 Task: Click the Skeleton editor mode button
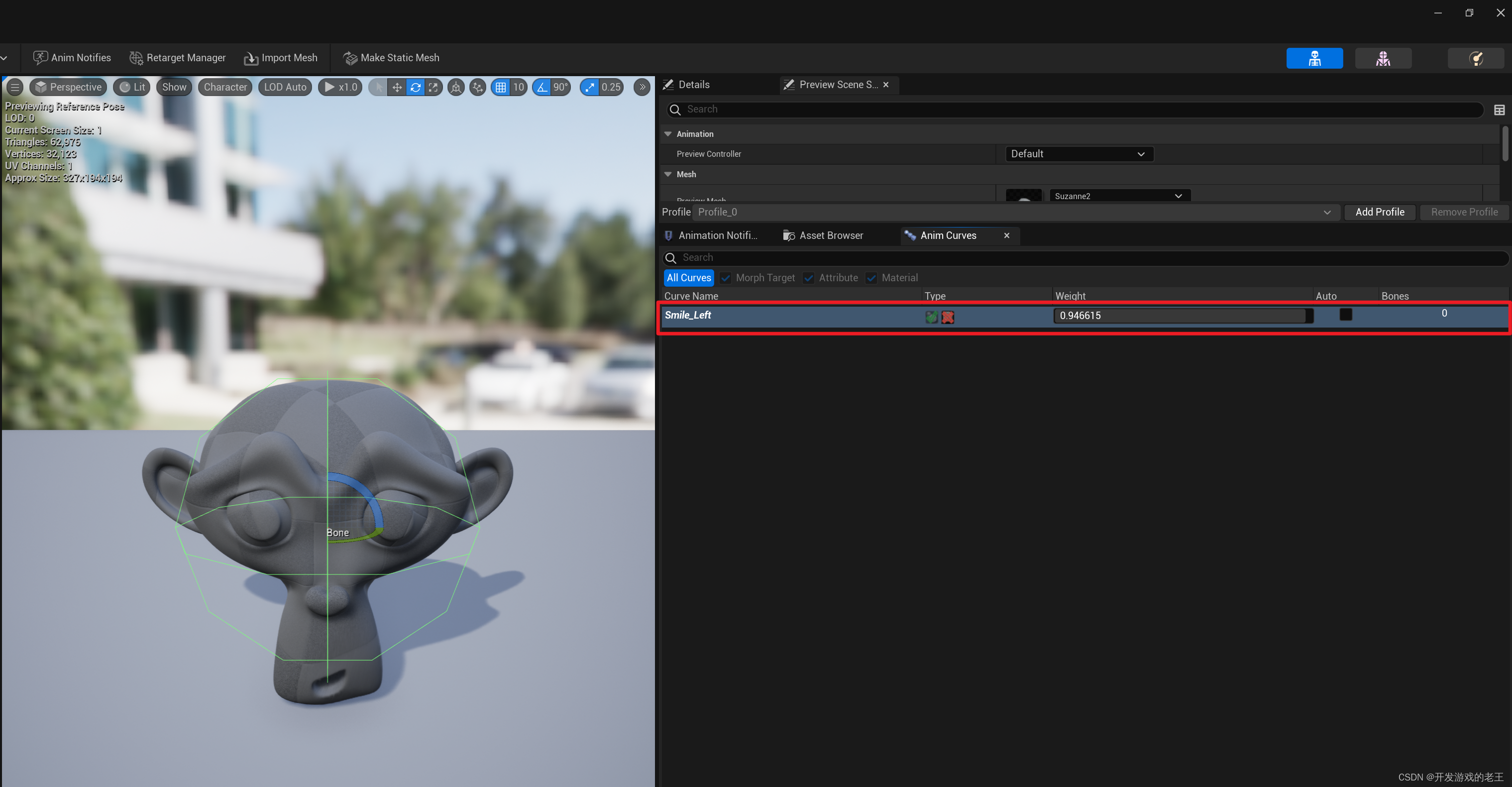pos(1314,58)
